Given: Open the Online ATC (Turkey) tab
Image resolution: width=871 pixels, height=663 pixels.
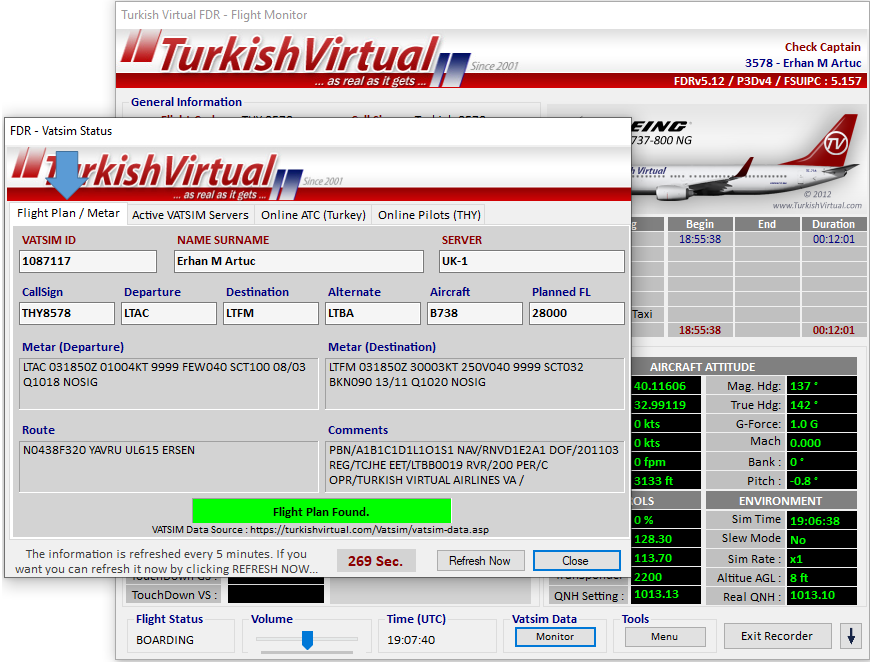Looking at the screenshot, I should tap(313, 215).
